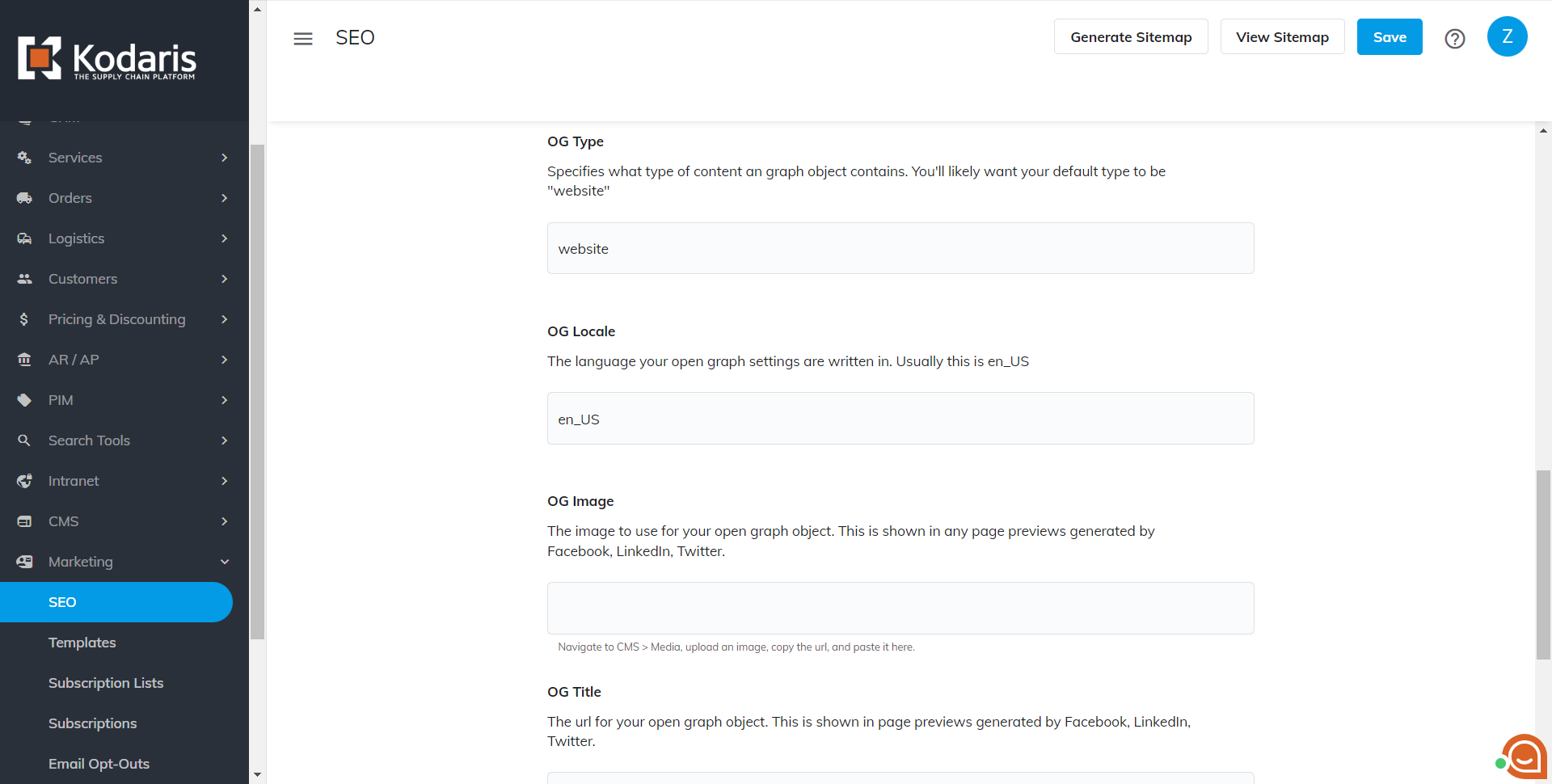Viewport: 1552px width, 784px height.
Task: Click the Customers people icon
Action: point(24,279)
